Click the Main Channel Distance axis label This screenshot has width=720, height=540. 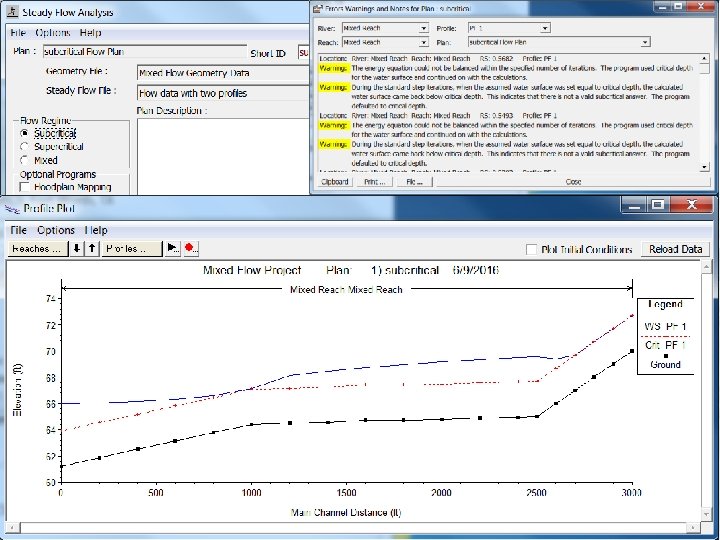[346, 512]
